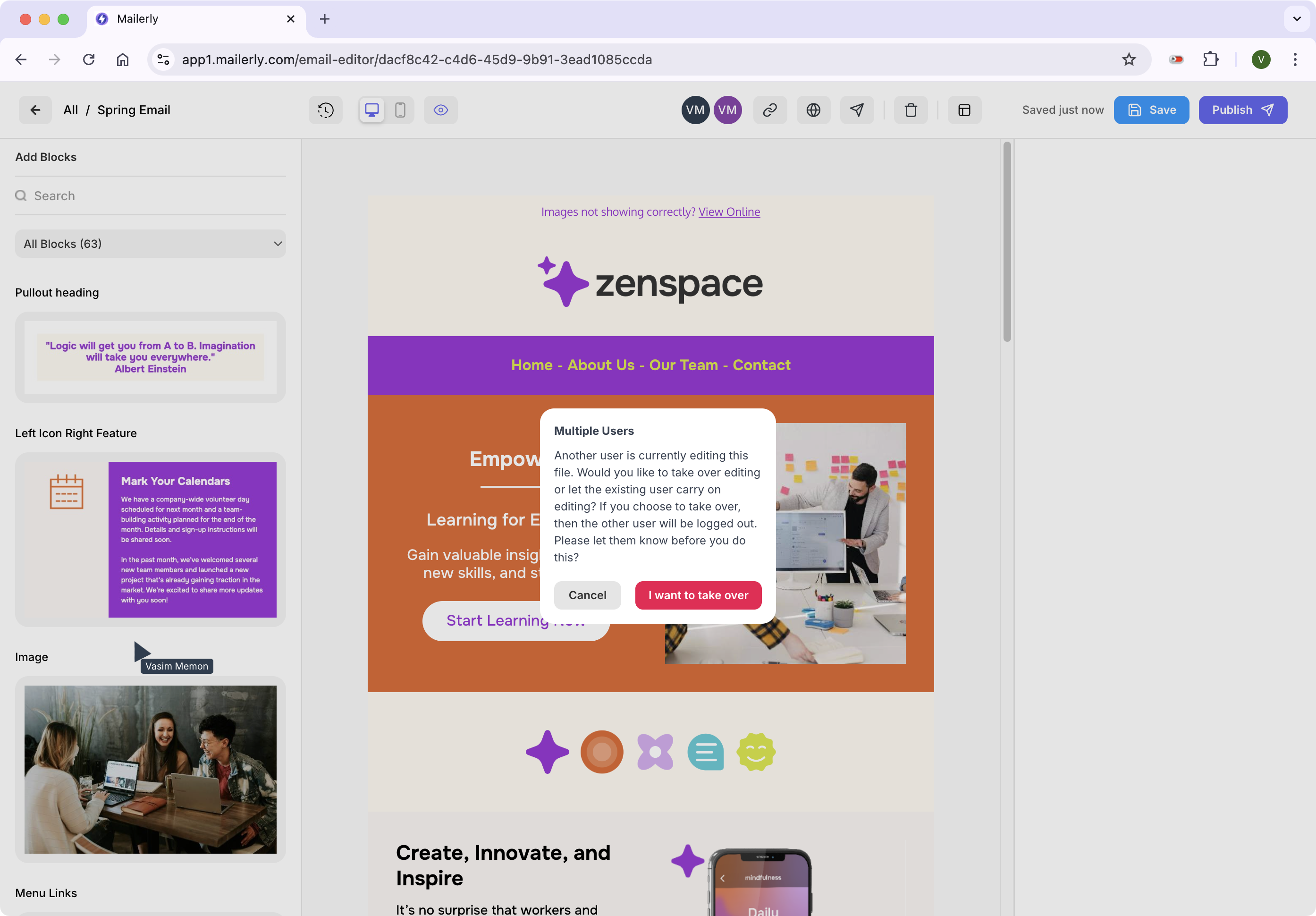
Task: Click the paper plane send test icon
Action: 857,110
